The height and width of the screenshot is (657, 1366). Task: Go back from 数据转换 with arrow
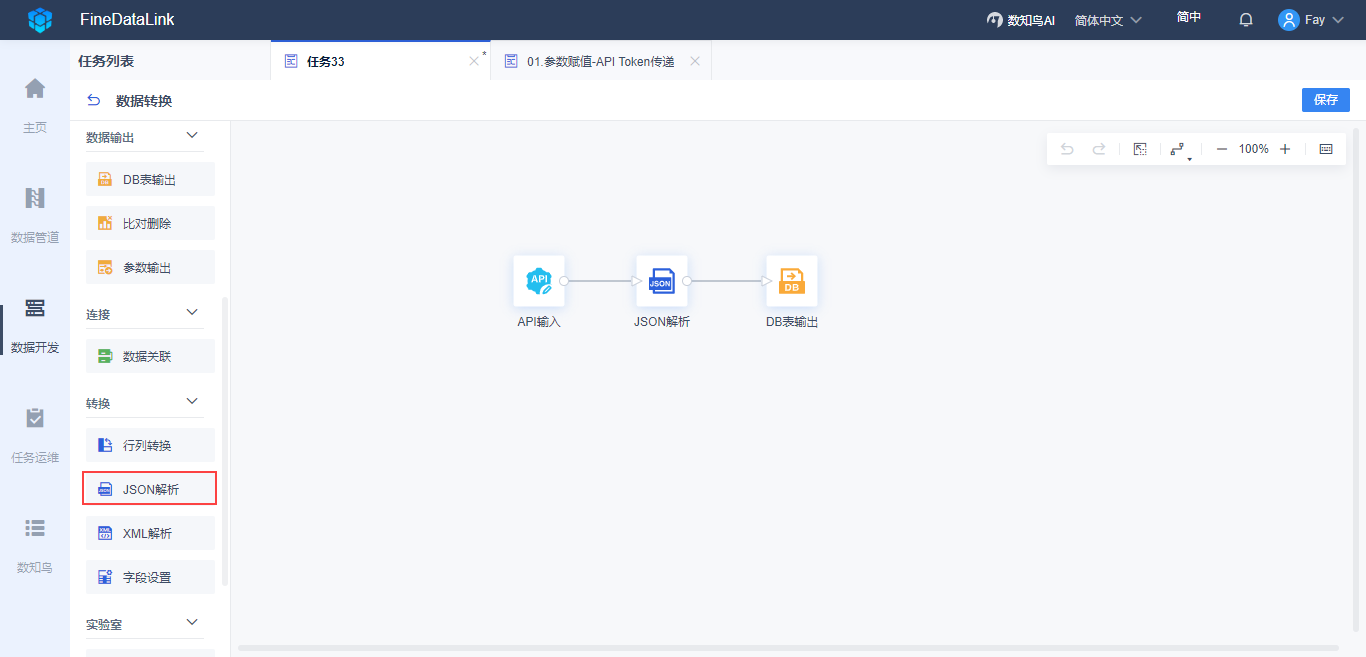[x=94, y=100]
